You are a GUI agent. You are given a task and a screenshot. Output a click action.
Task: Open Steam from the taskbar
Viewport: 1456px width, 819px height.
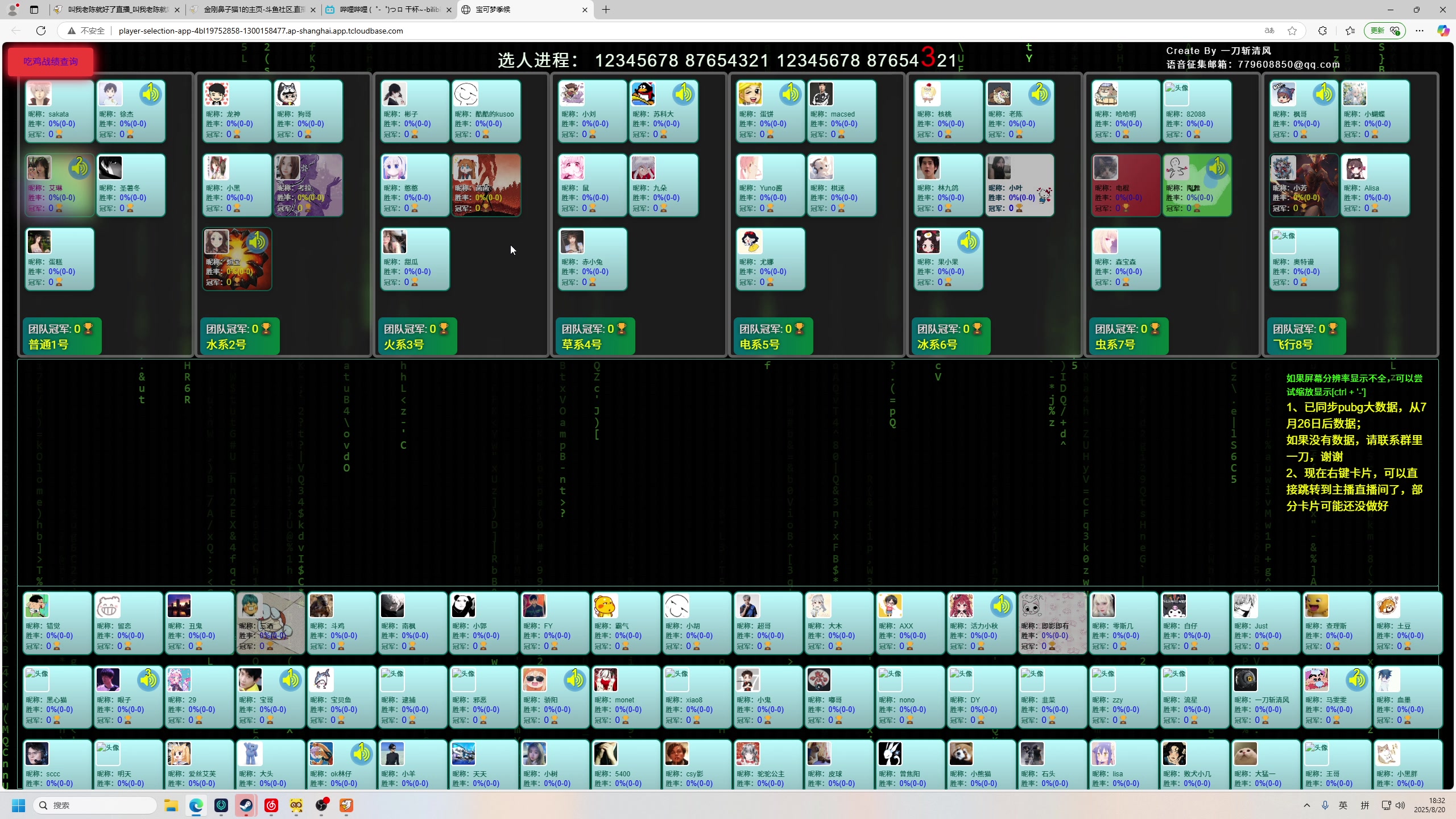(x=246, y=805)
